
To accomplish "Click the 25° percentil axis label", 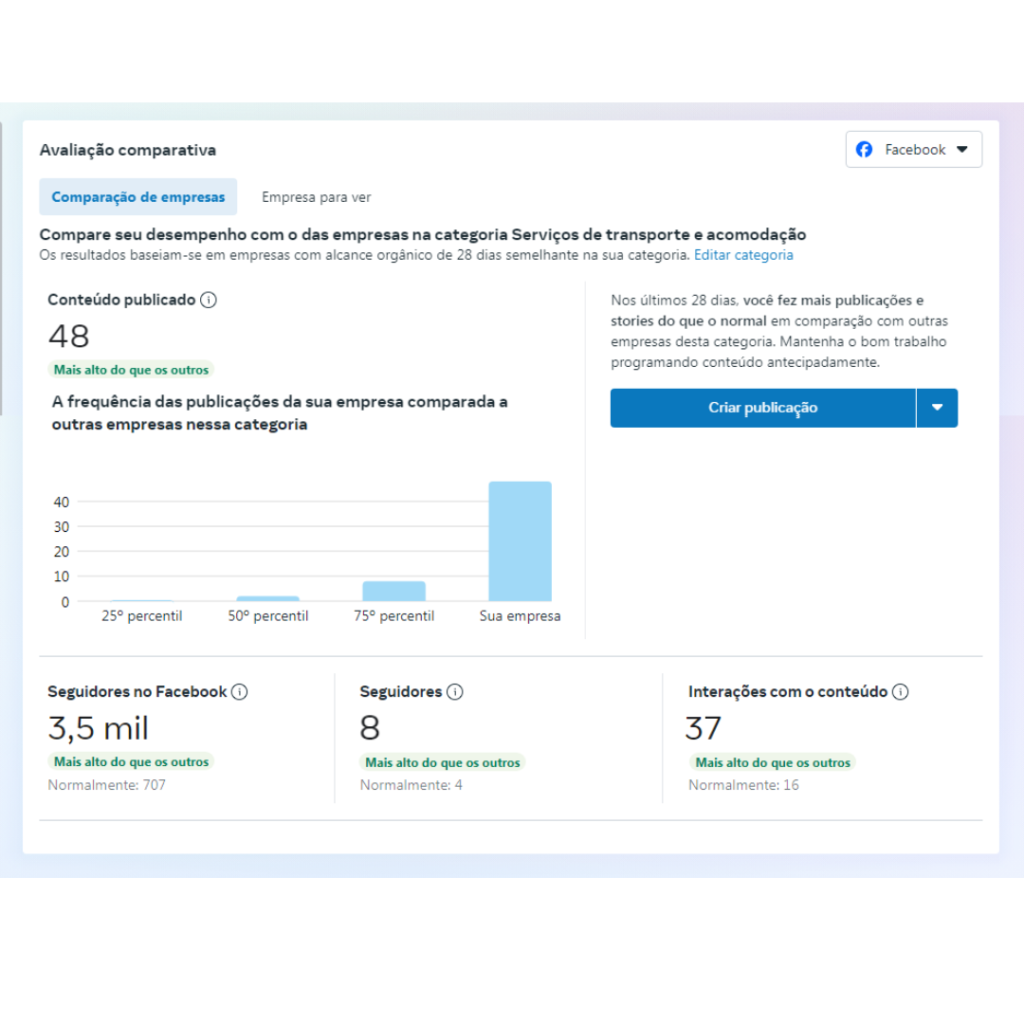I will point(142,616).
